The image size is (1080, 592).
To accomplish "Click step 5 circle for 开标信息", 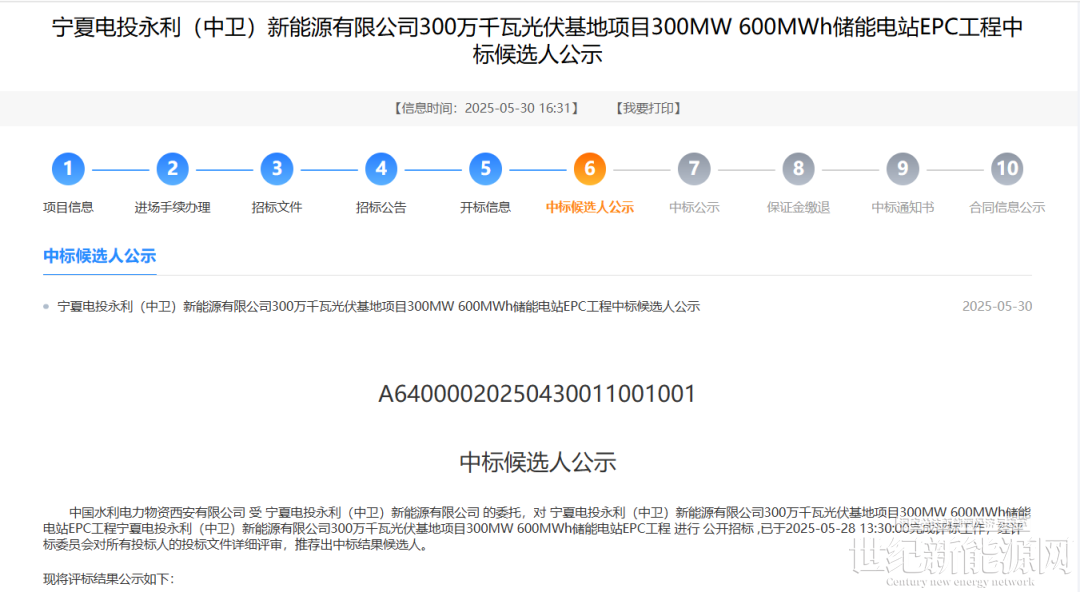I will (486, 169).
